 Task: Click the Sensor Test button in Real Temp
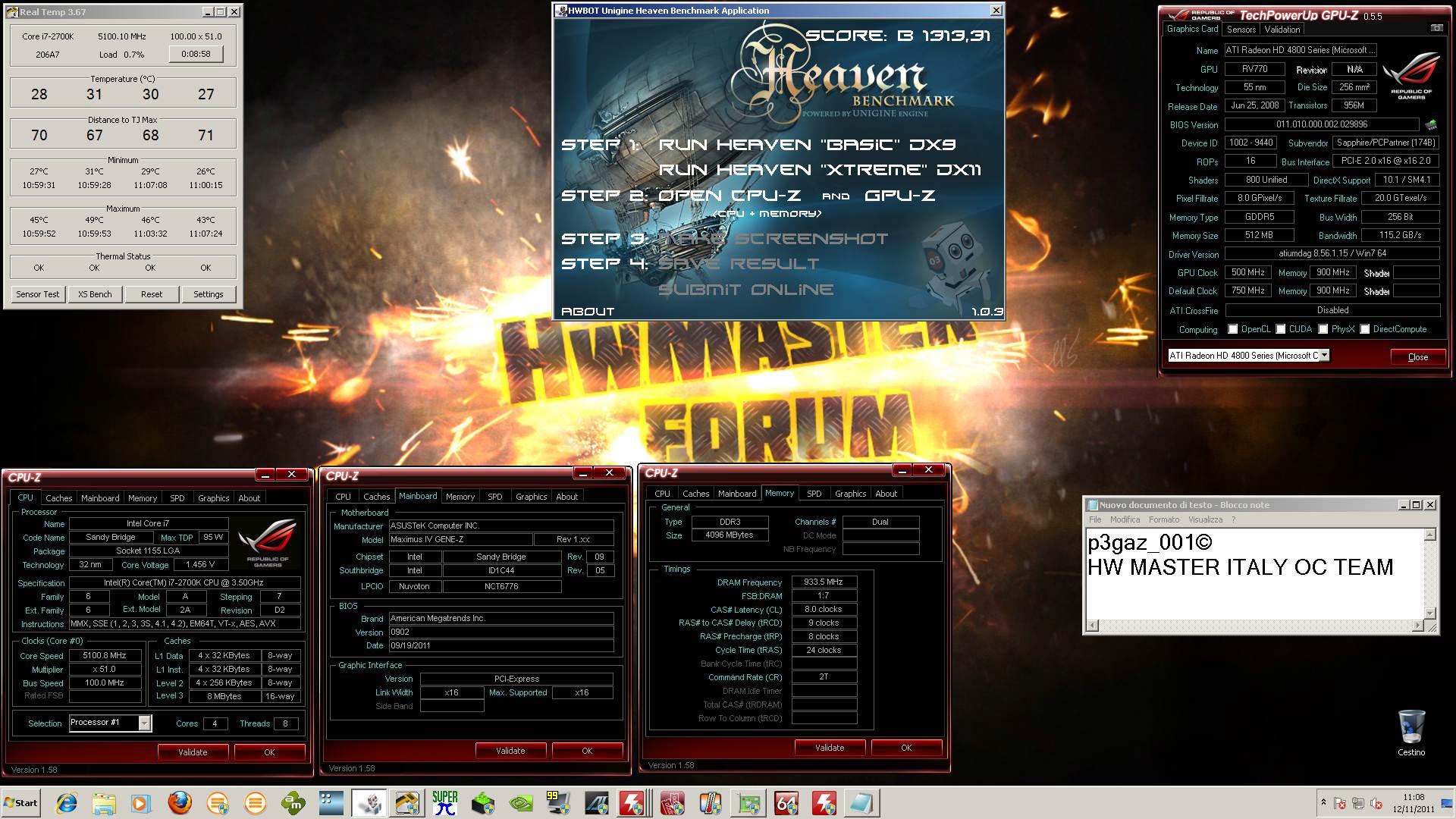click(38, 294)
